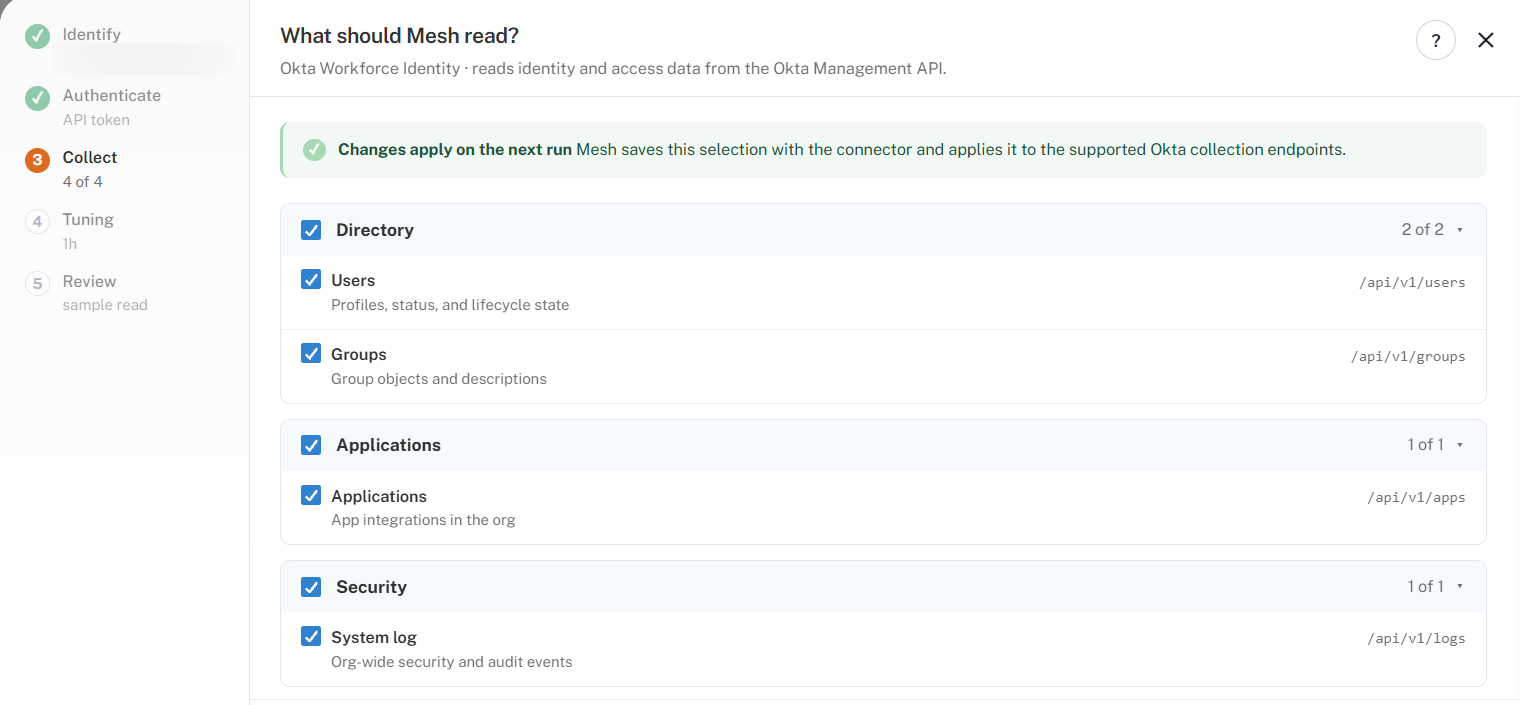Toggle the Applications section header checkbox
The height and width of the screenshot is (705, 1520).
[x=311, y=445]
